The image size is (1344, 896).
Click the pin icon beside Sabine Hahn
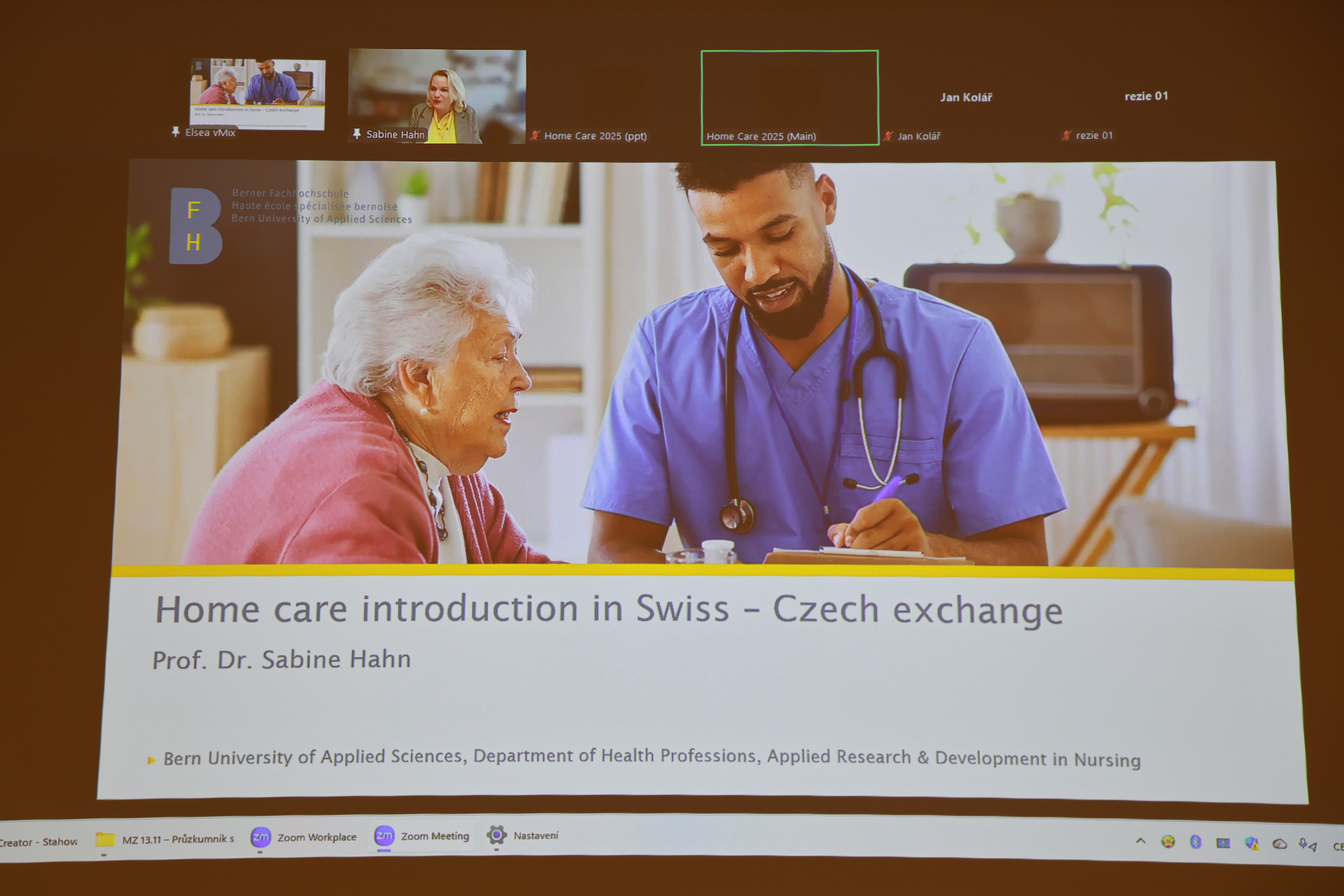click(357, 134)
